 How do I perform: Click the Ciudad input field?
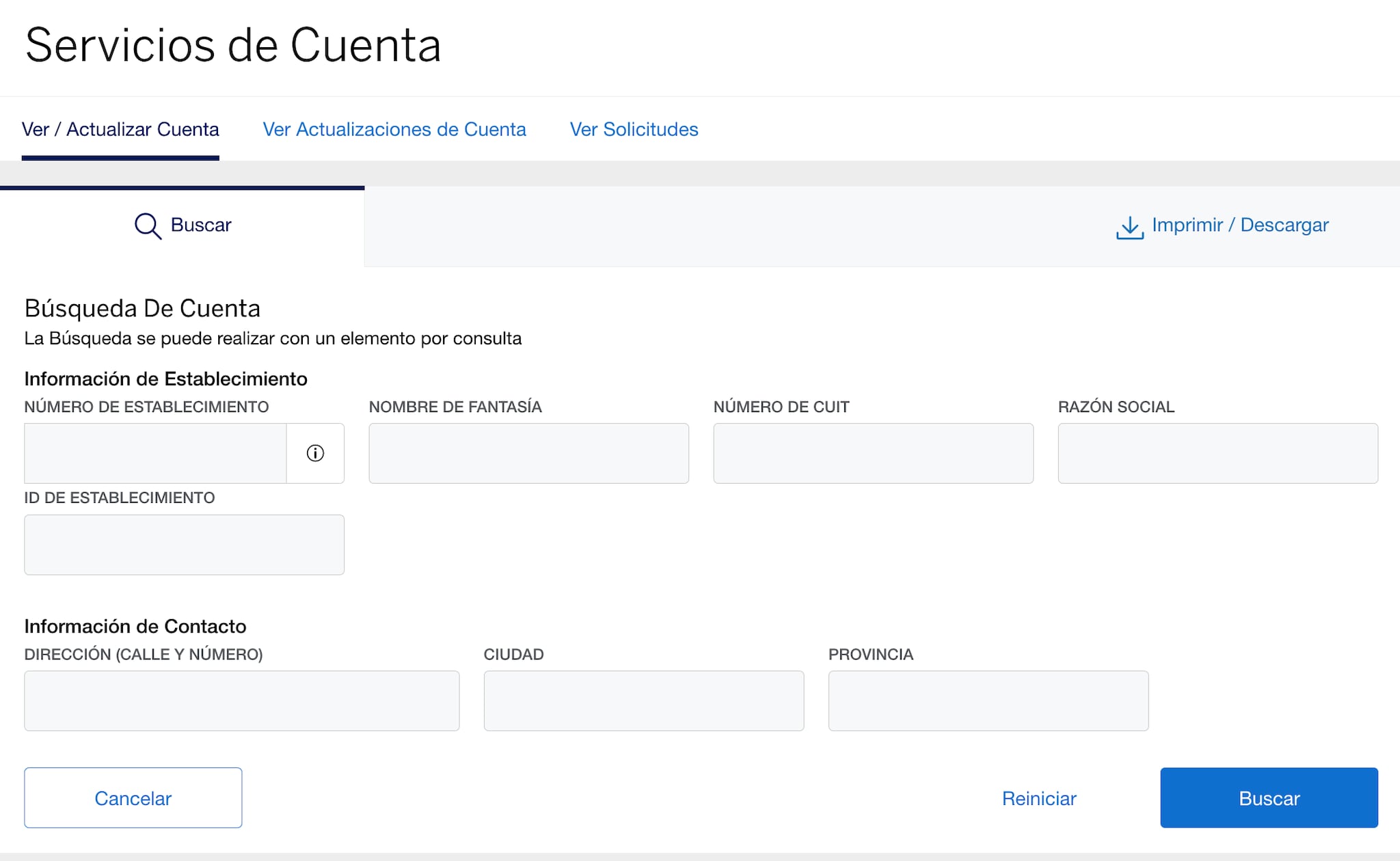tap(643, 700)
